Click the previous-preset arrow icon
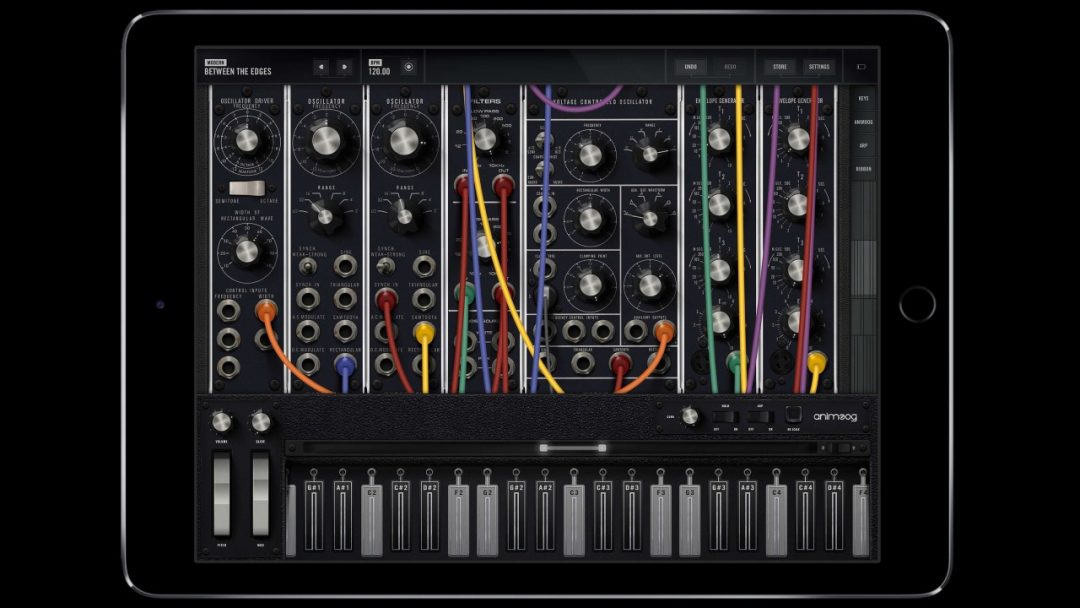Image resolution: width=1080 pixels, height=608 pixels. pos(321,67)
